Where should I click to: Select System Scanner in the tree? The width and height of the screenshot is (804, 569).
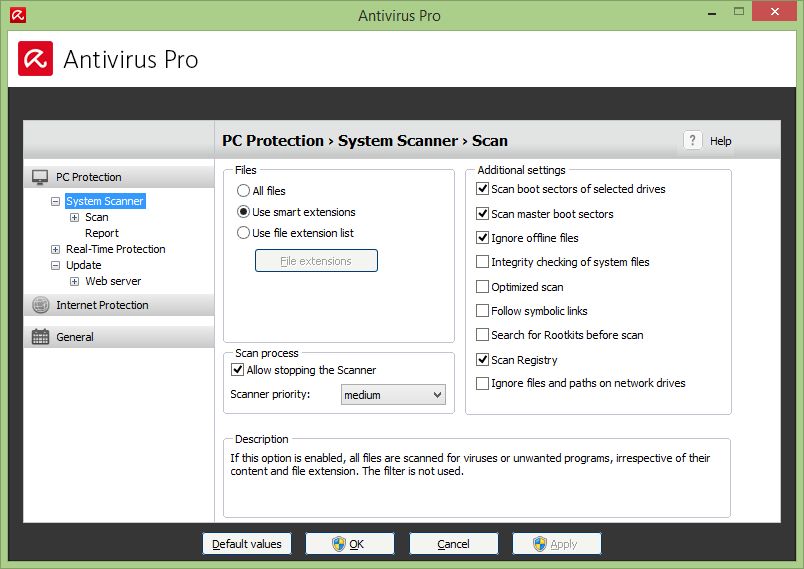105,201
